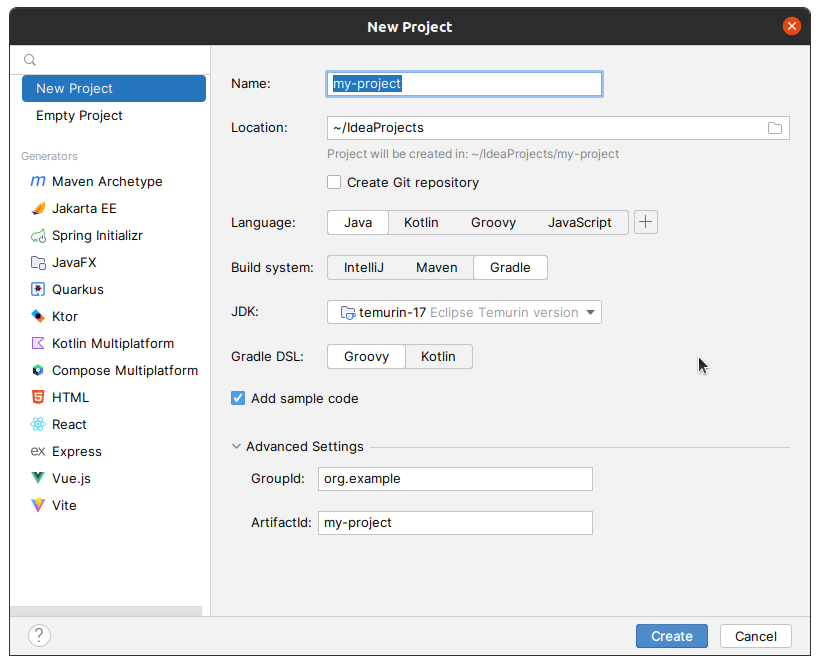
Task: Click the Name input field
Action: (x=464, y=84)
